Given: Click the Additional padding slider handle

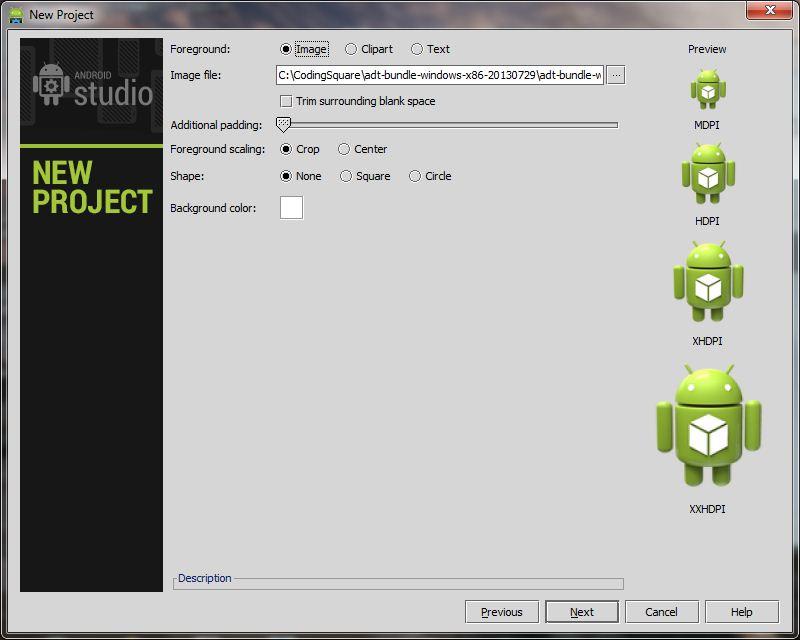Looking at the screenshot, I should pyautogui.click(x=283, y=125).
